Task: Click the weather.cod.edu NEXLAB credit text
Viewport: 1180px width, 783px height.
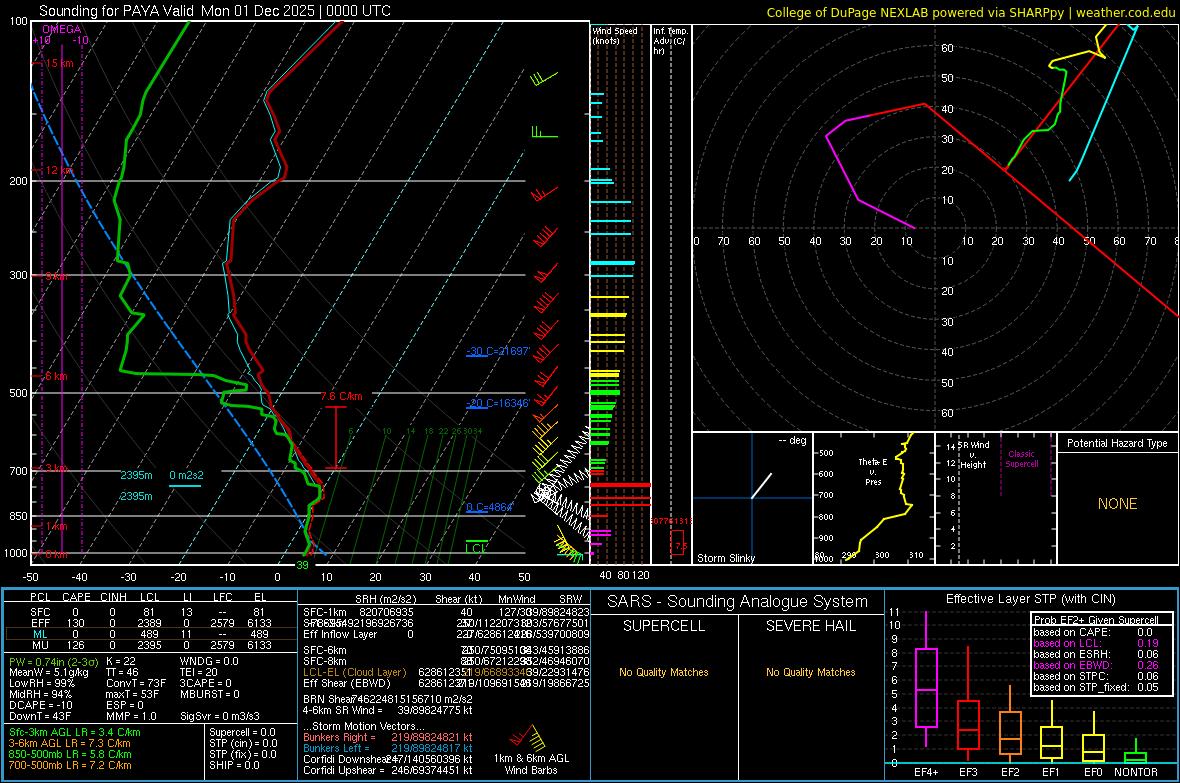Action: [x=970, y=12]
